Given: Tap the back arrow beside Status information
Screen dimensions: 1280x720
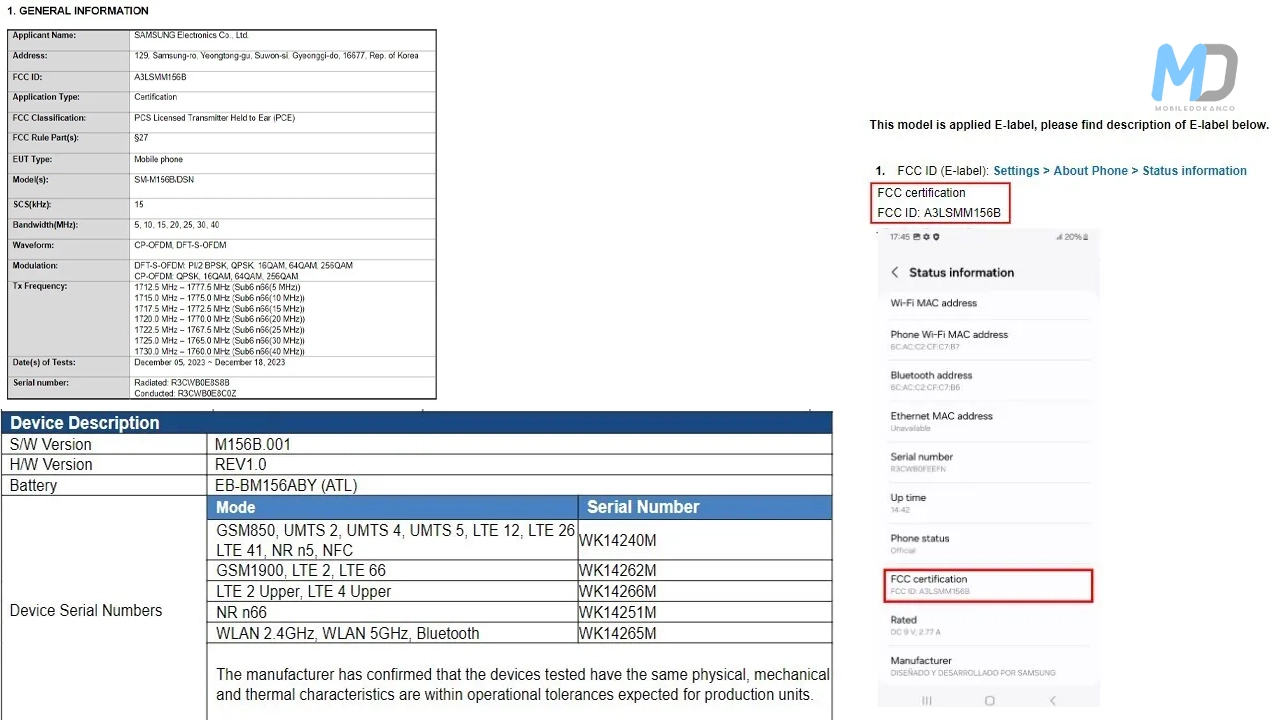Looking at the screenshot, I should point(895,273).
